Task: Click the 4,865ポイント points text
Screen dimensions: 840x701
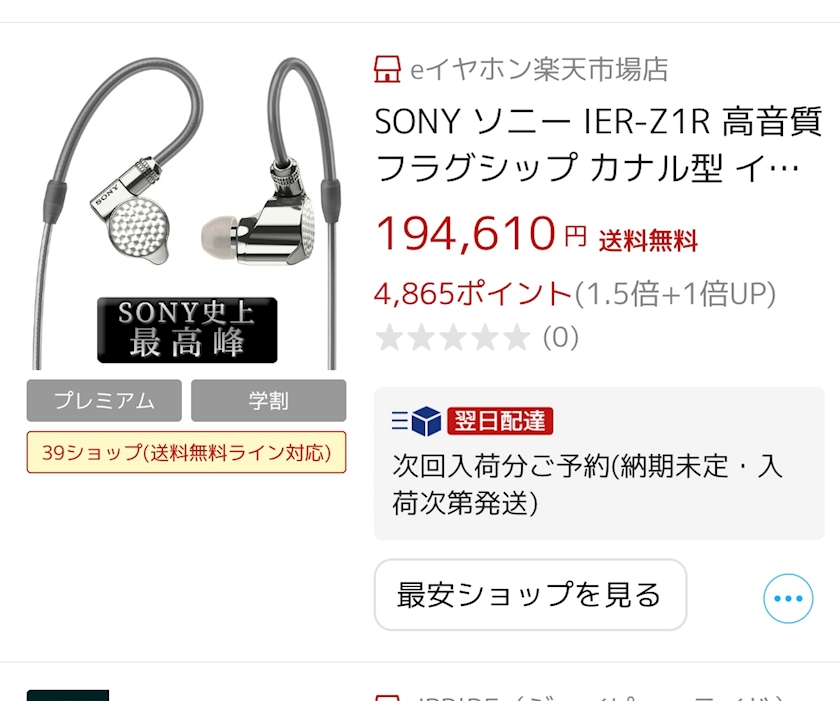Action: (474, 293)
